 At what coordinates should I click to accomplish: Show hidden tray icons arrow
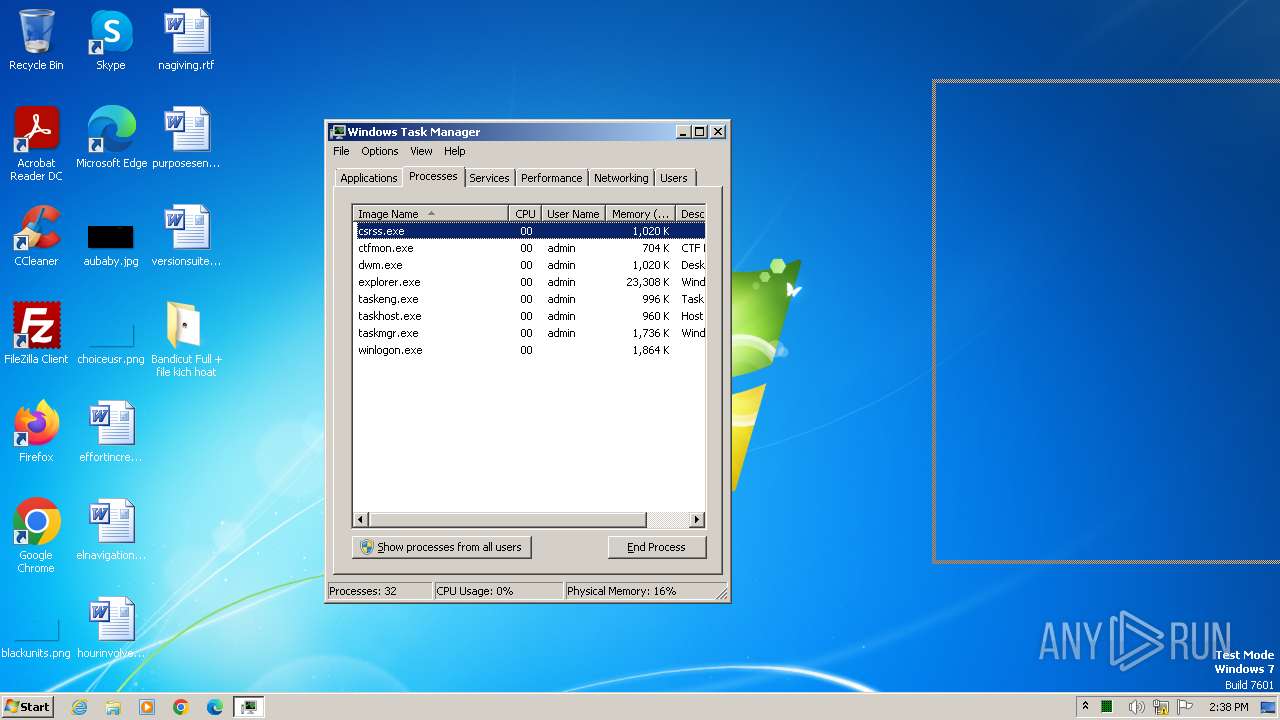(1085, 706)
